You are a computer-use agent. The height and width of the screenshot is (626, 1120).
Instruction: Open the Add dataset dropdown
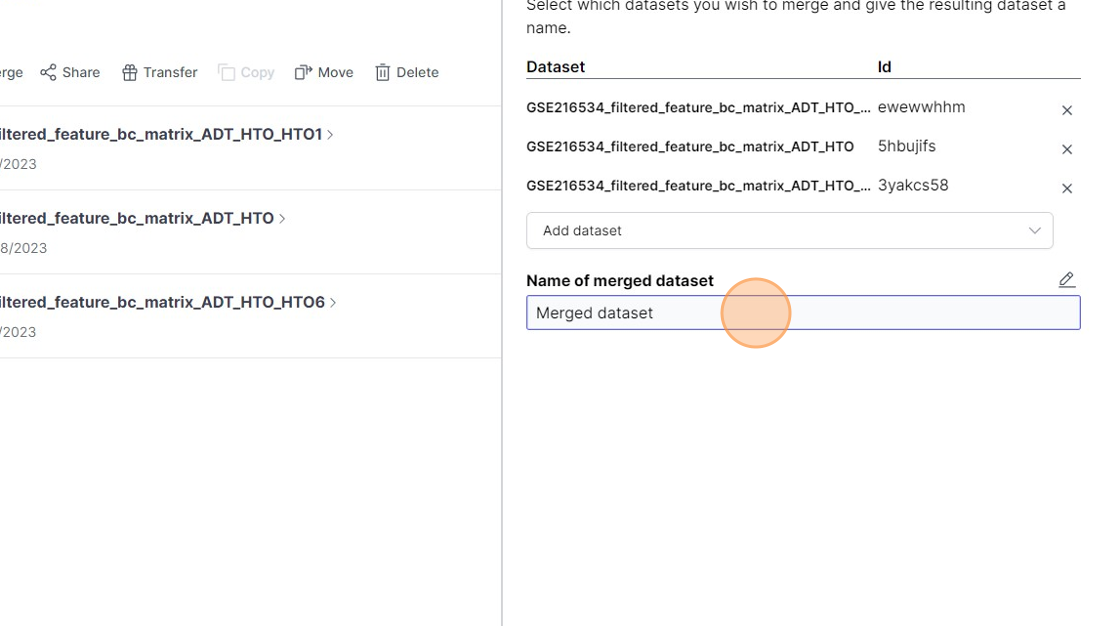coord(789,230)
